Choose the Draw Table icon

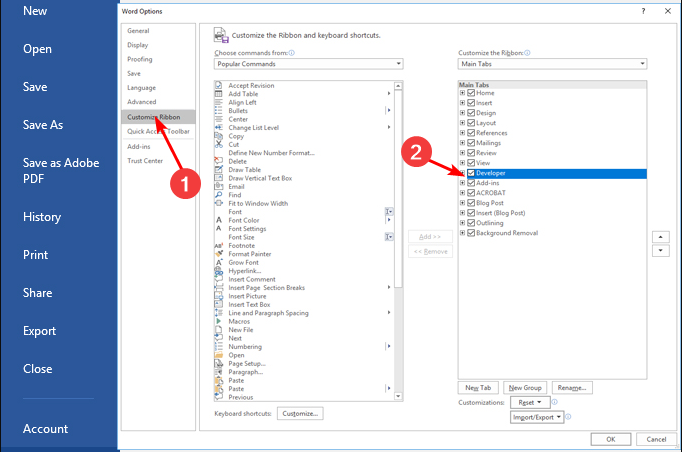coord(219,170)
